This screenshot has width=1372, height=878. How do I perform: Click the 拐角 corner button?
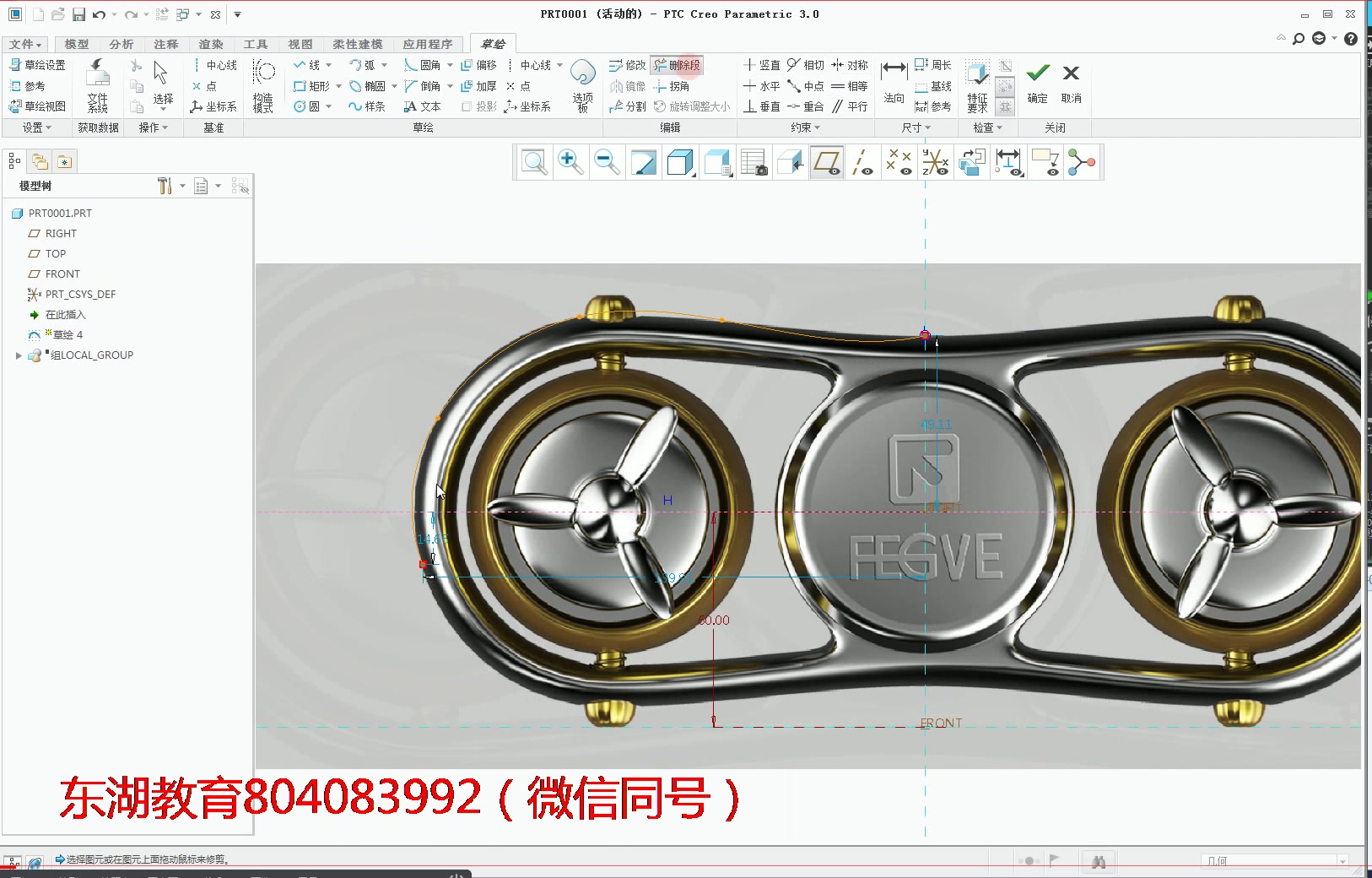(672, 86)
